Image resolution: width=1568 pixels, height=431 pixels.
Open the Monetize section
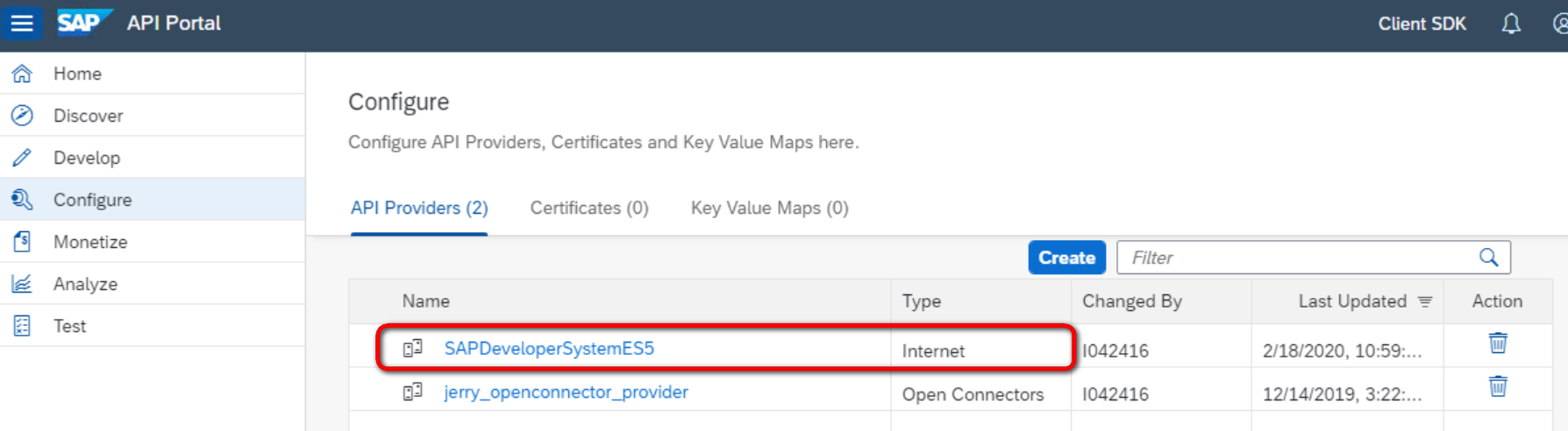153,242
